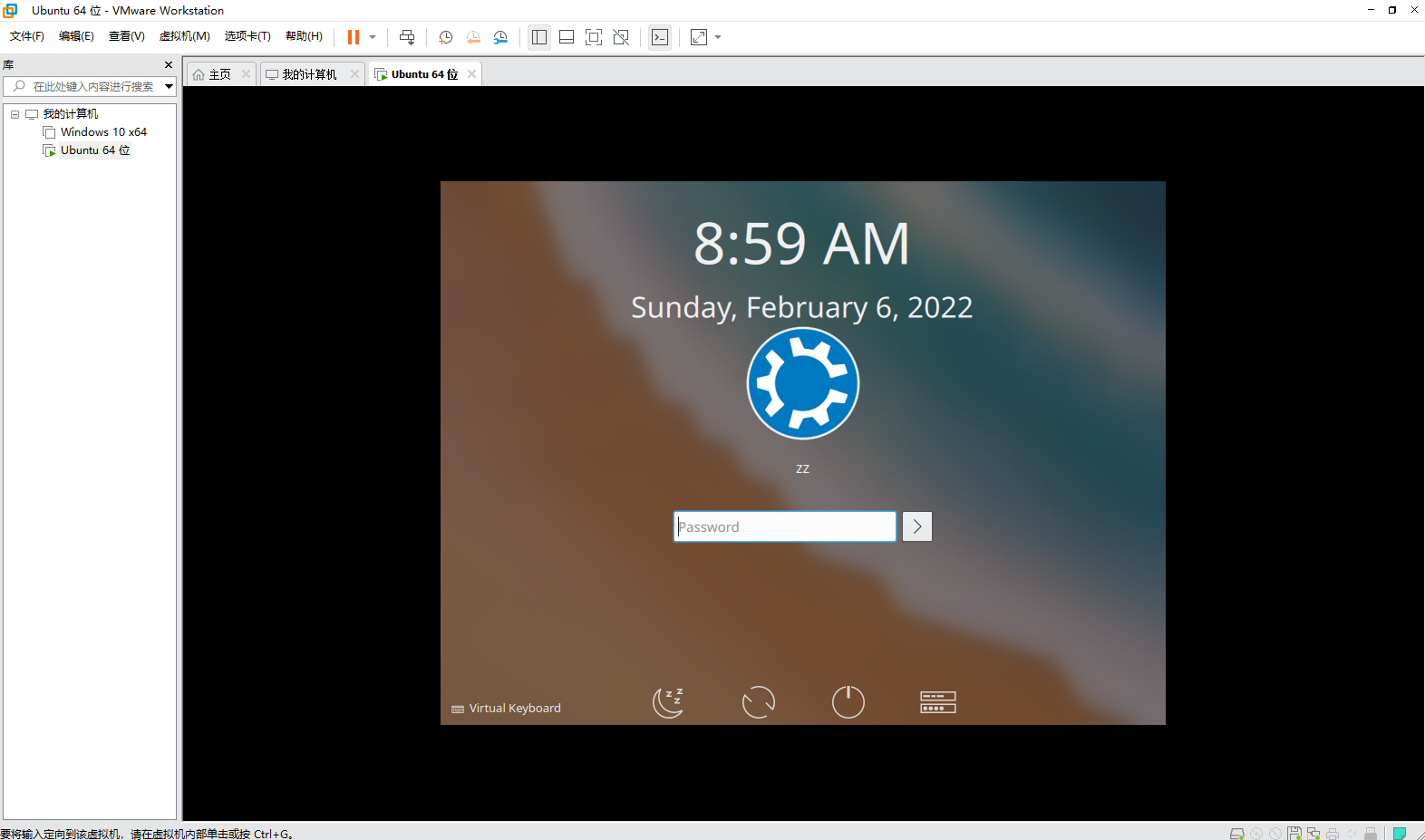The image size is (1425, 840).
Task: Toggle the console view button
Action: pyautogui.click(x=660, y=37)
